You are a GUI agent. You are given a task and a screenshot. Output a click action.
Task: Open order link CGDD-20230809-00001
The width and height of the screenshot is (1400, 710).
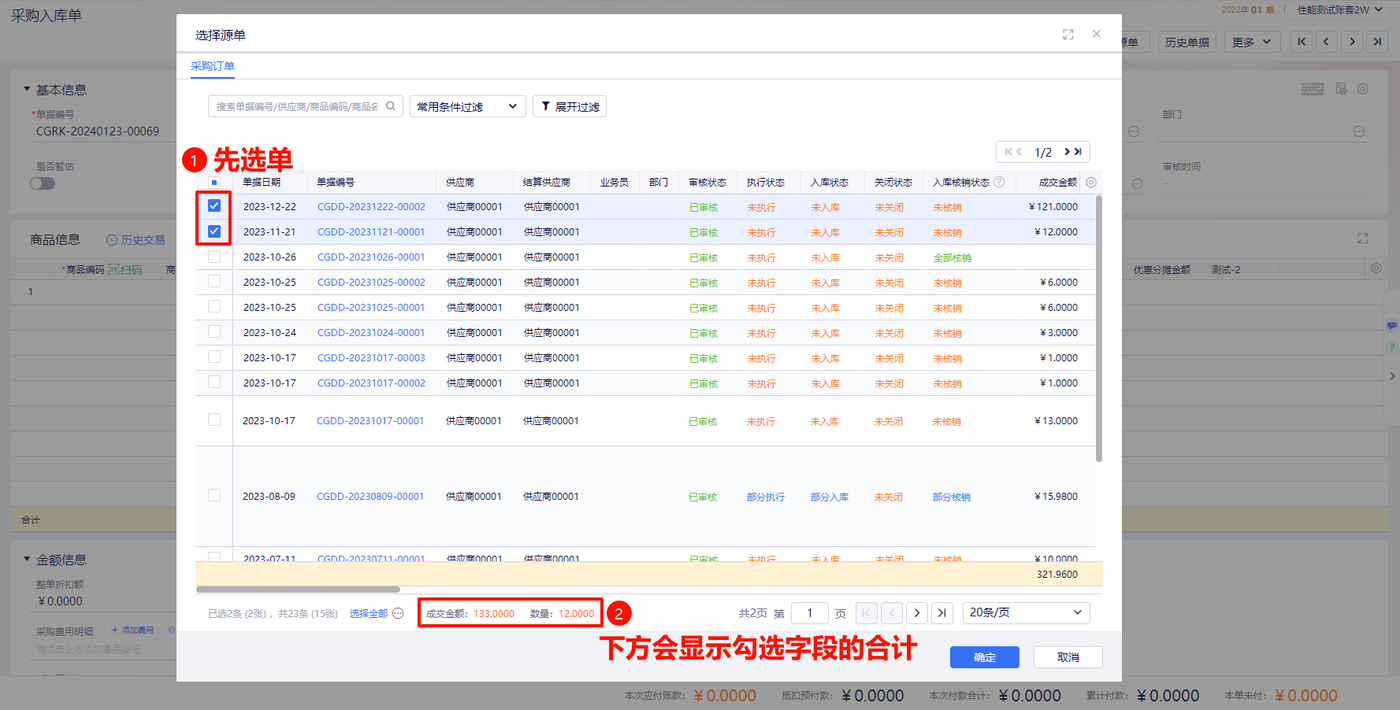tap(371, 496)
